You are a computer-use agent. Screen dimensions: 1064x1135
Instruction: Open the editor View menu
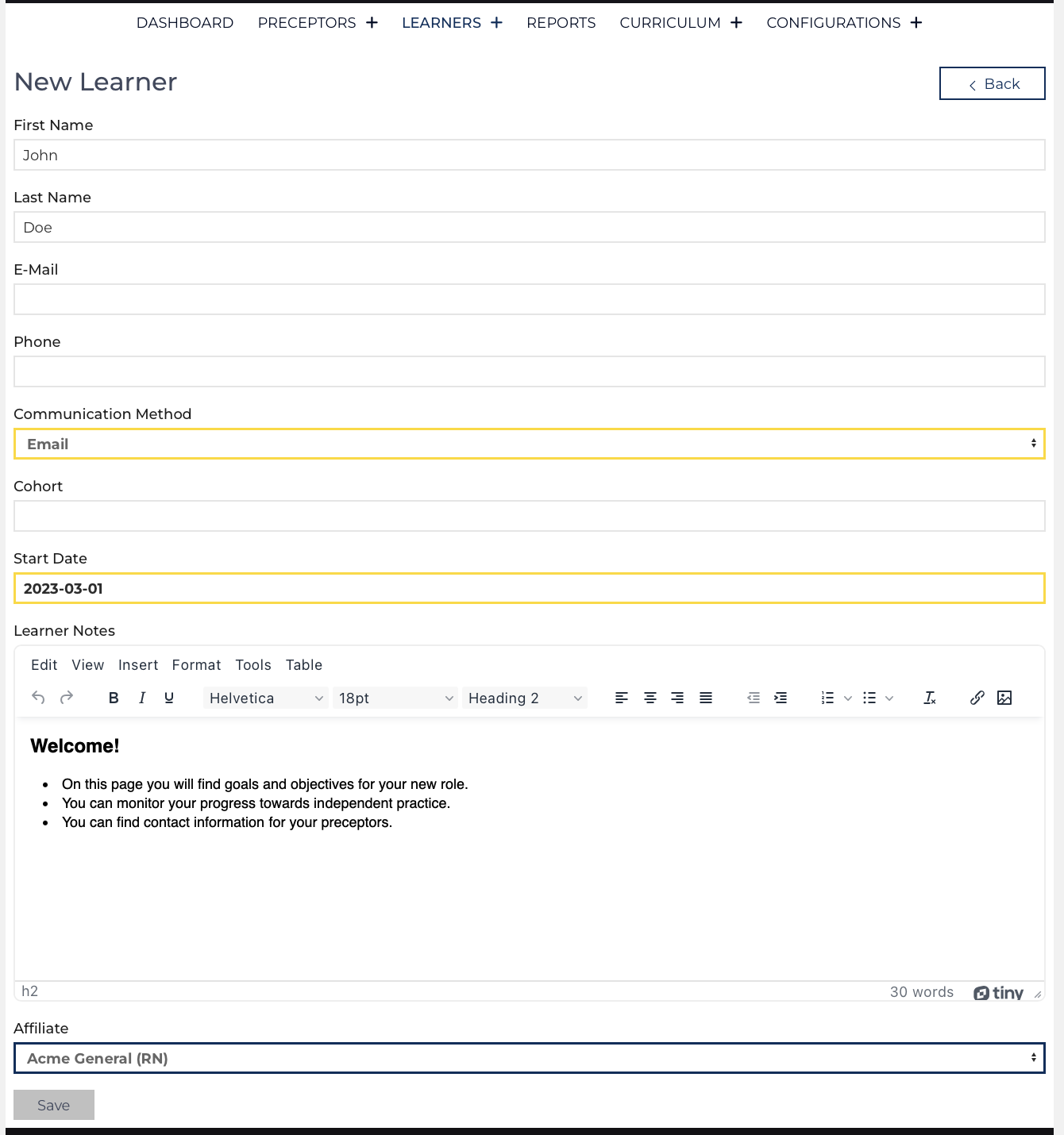88,665
